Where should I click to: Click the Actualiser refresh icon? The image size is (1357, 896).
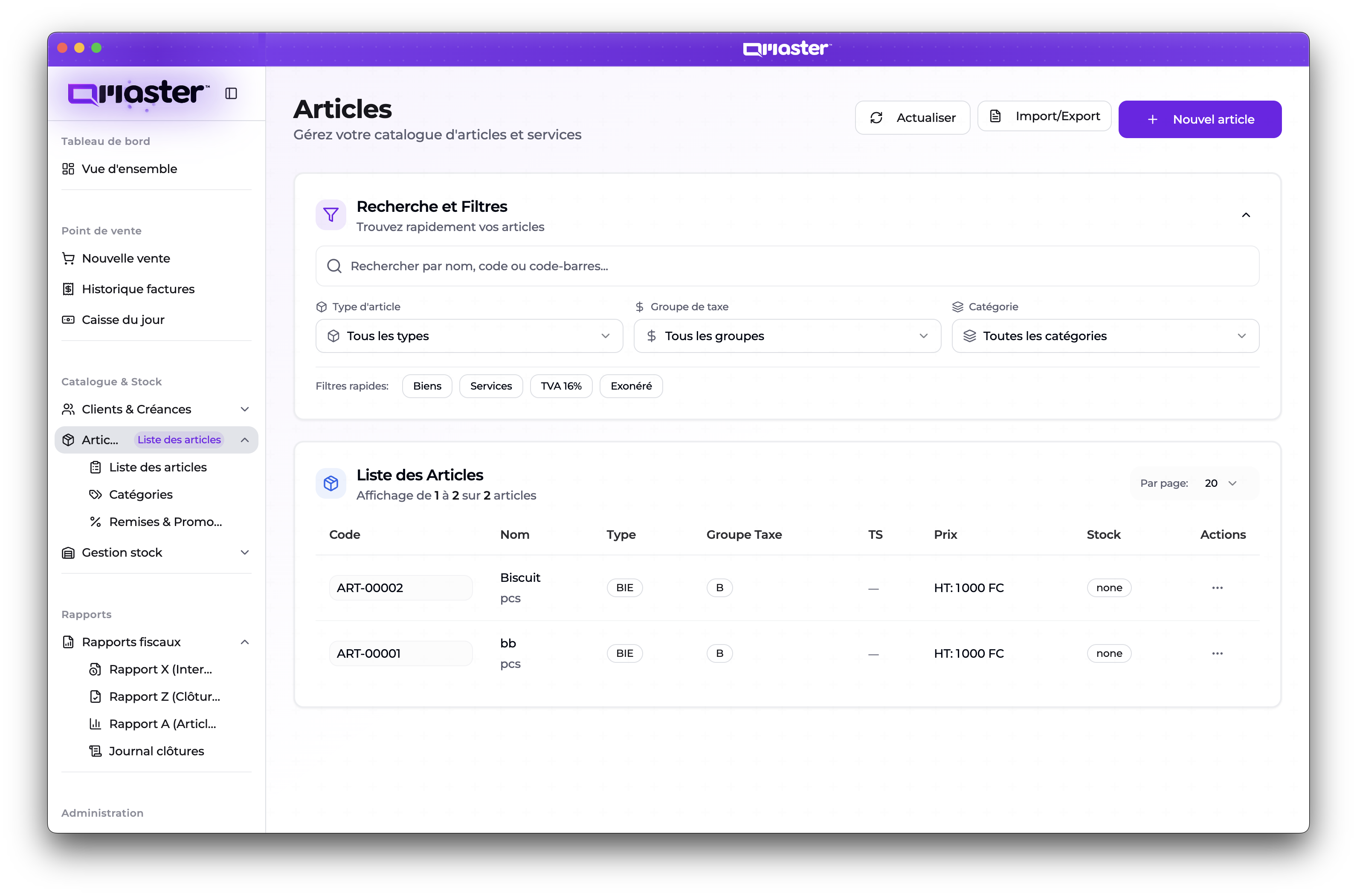click(876, 118)
